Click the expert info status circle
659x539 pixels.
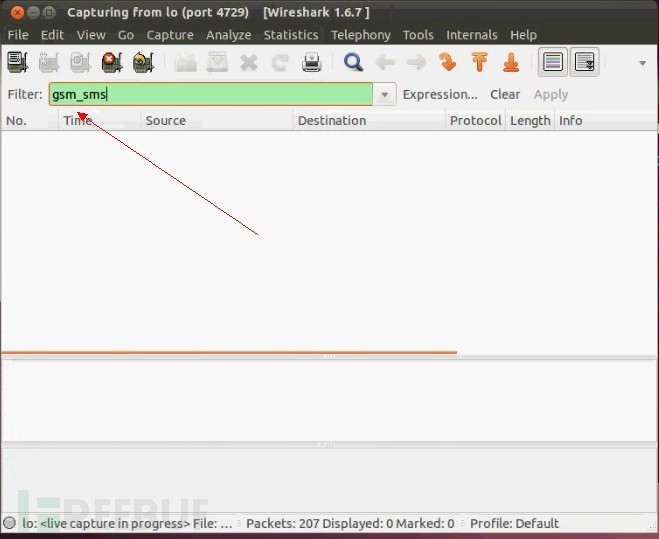coord(9,523)
